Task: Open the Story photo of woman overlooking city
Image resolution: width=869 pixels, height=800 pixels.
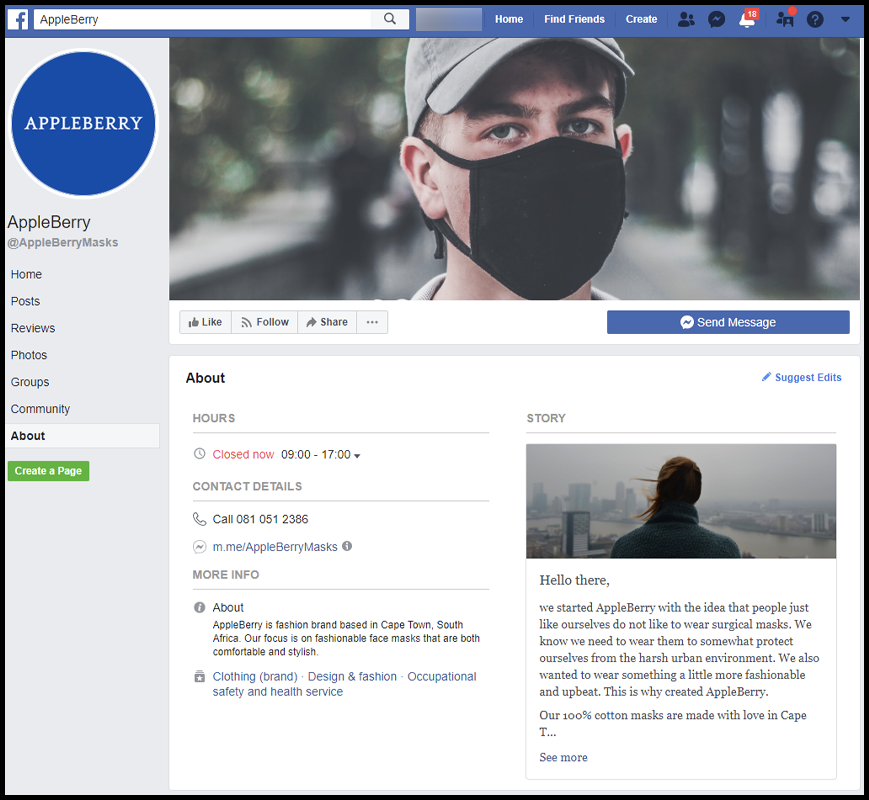Action: tap(681, 501)
